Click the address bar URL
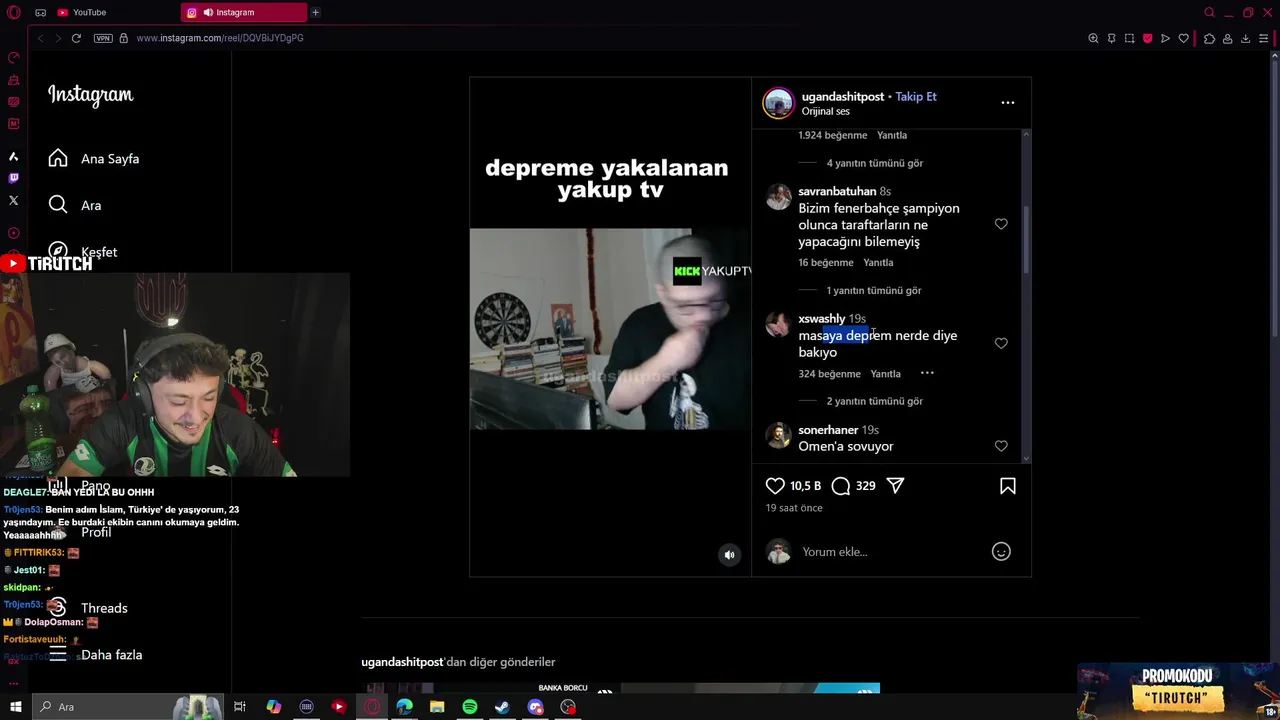This screenshot has height=720, width=1280. 220,38
